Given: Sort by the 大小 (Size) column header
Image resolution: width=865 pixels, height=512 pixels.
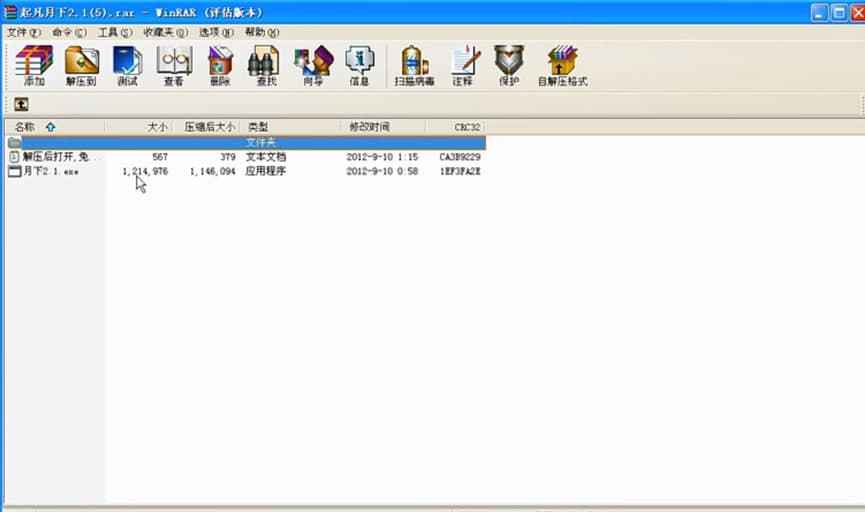Looking at the screenshot, I should (x=139, y=127).
